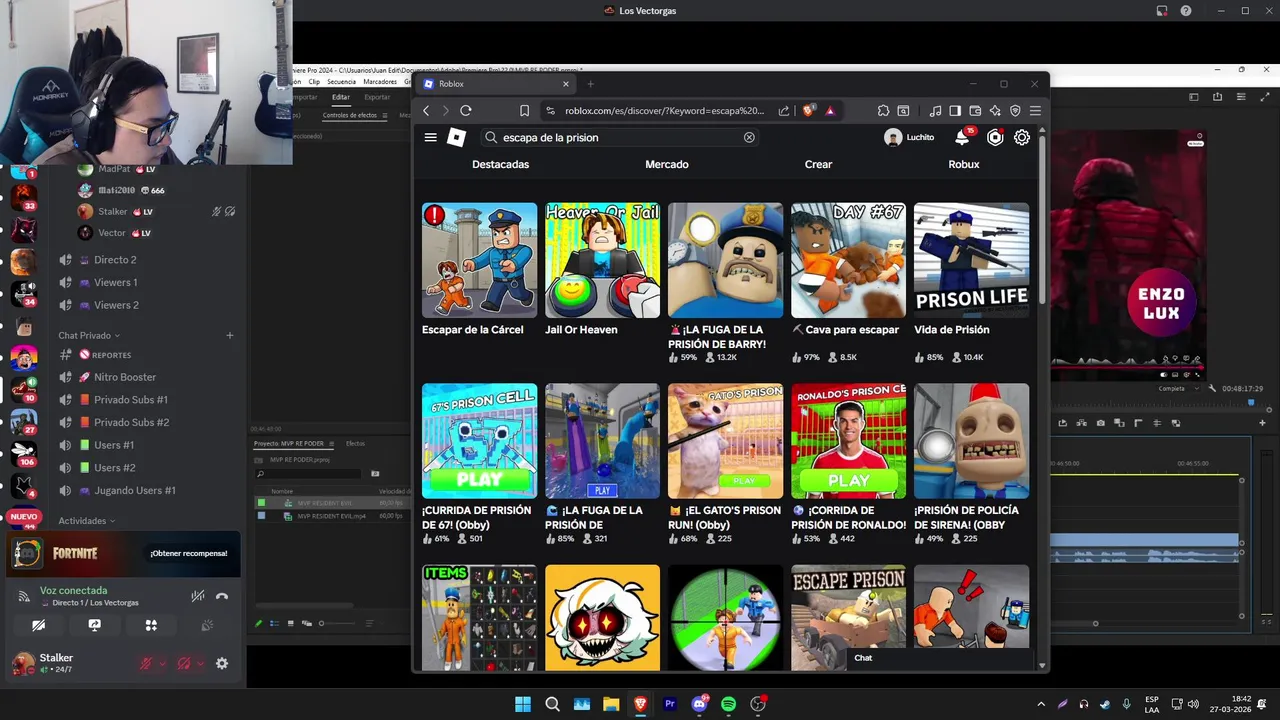The image size is (1280, 720).
Task: Open Discord user settings gear
Action: coord(222,663)
